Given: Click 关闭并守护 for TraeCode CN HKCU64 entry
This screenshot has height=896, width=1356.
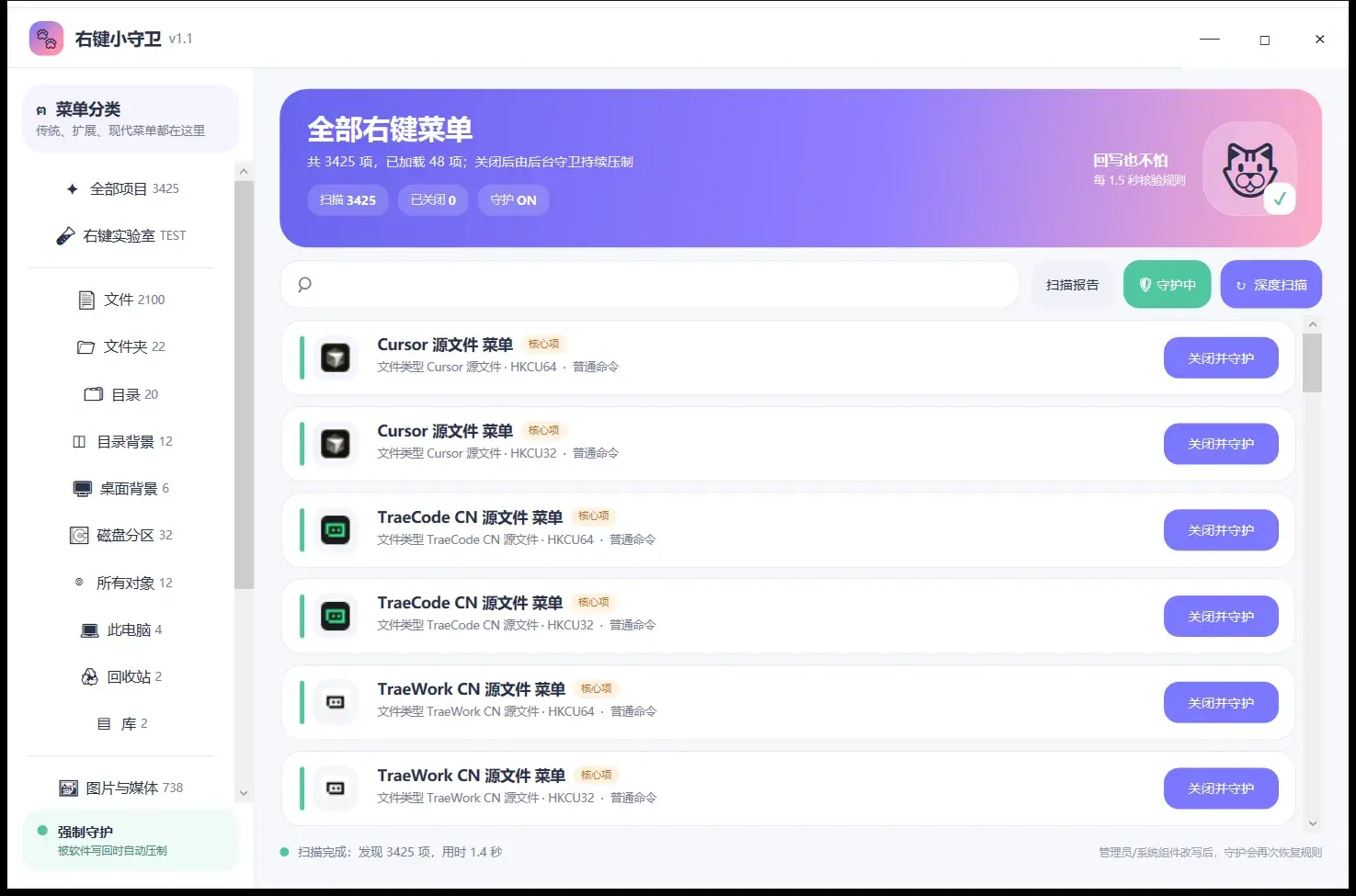Looking at the screenshot, I should (x=1221, y=530).
